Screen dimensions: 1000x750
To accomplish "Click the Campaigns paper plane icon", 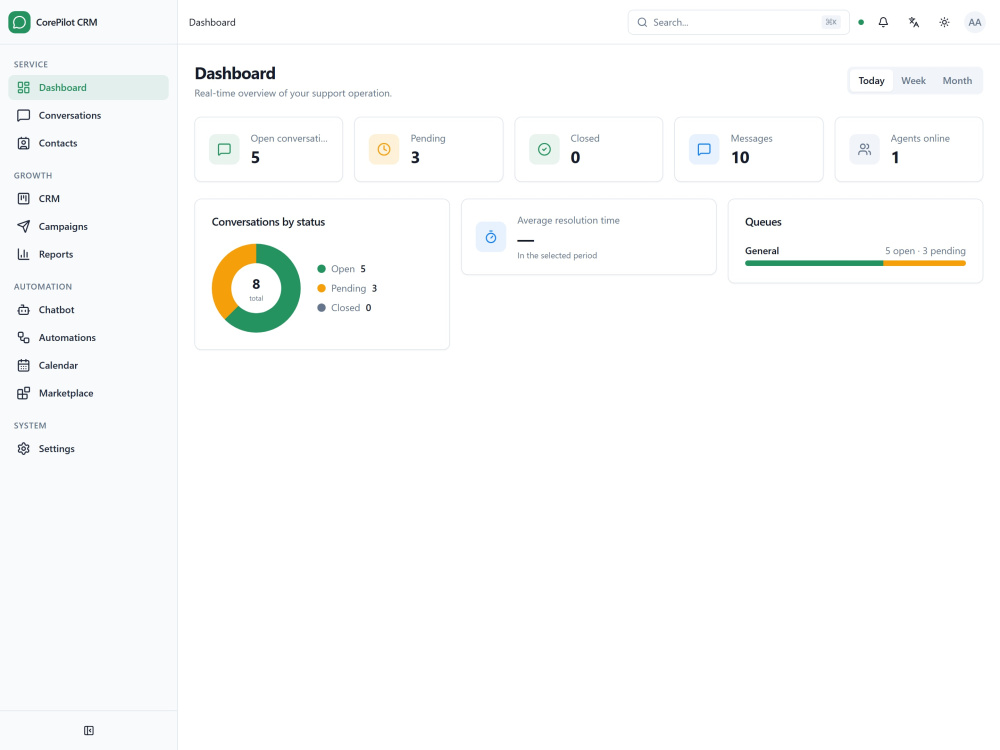I will [24, 226].
